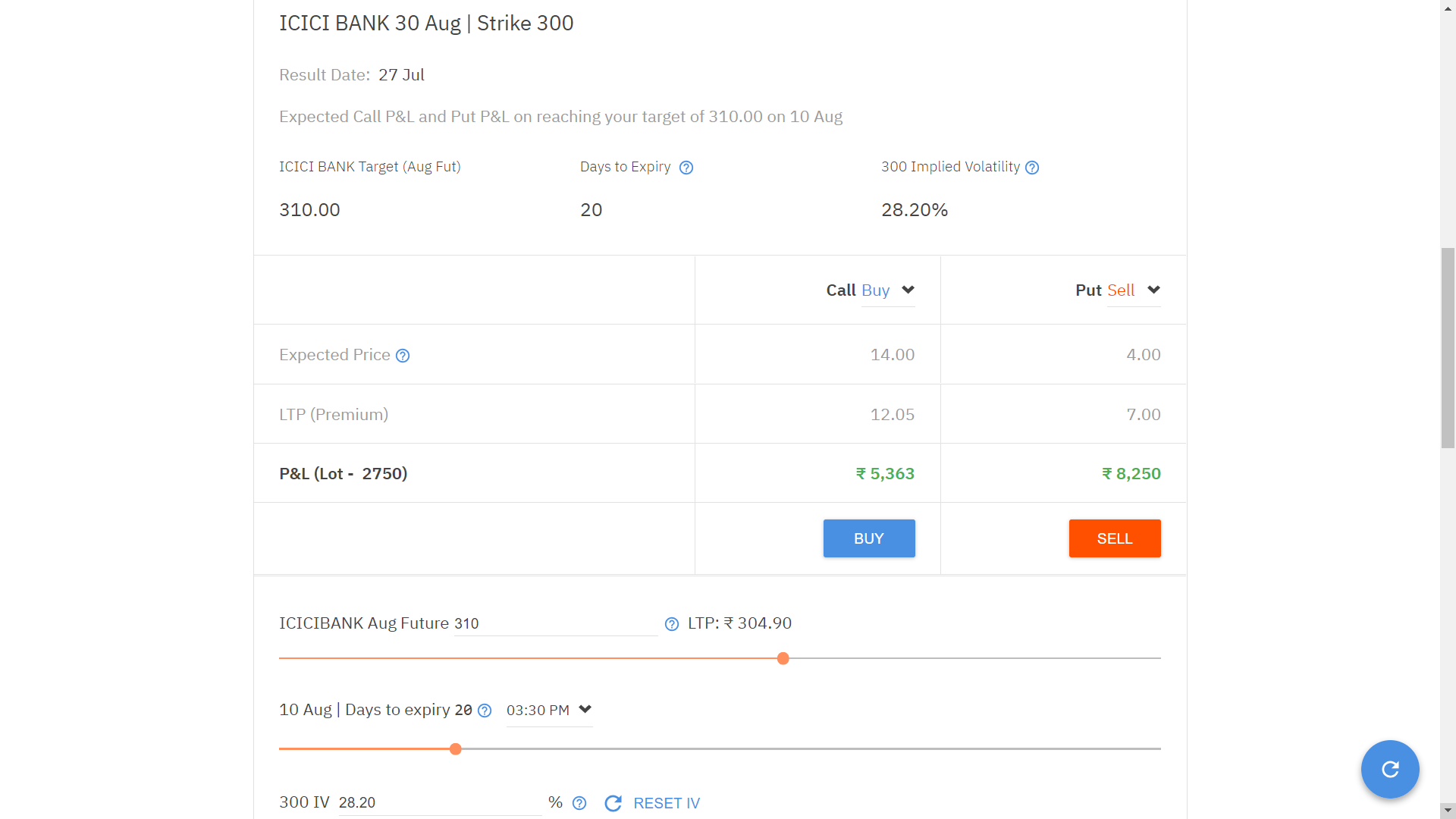Open the Call Buy dropdown

[x=888, y=290]
